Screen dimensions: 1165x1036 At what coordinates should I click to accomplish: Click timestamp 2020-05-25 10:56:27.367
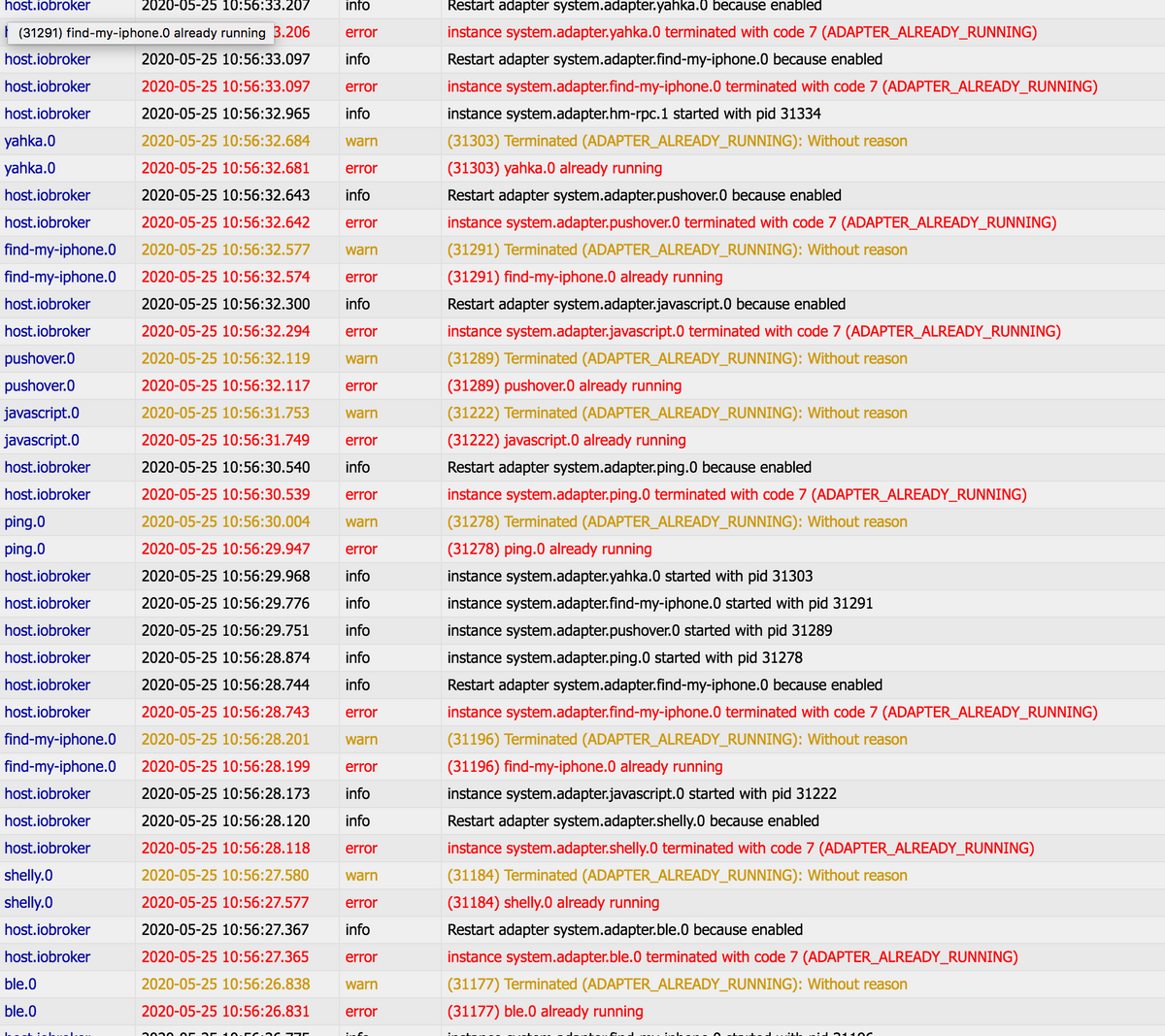[226, 929]
